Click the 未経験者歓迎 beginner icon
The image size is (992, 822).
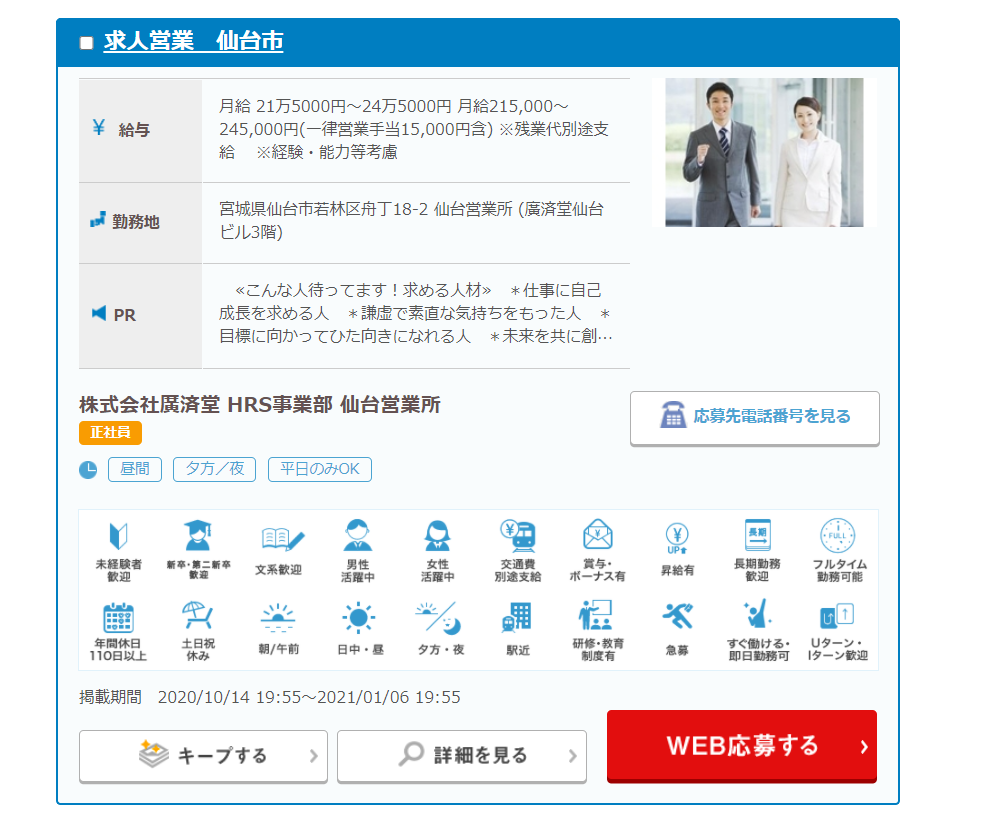point(118,536)
